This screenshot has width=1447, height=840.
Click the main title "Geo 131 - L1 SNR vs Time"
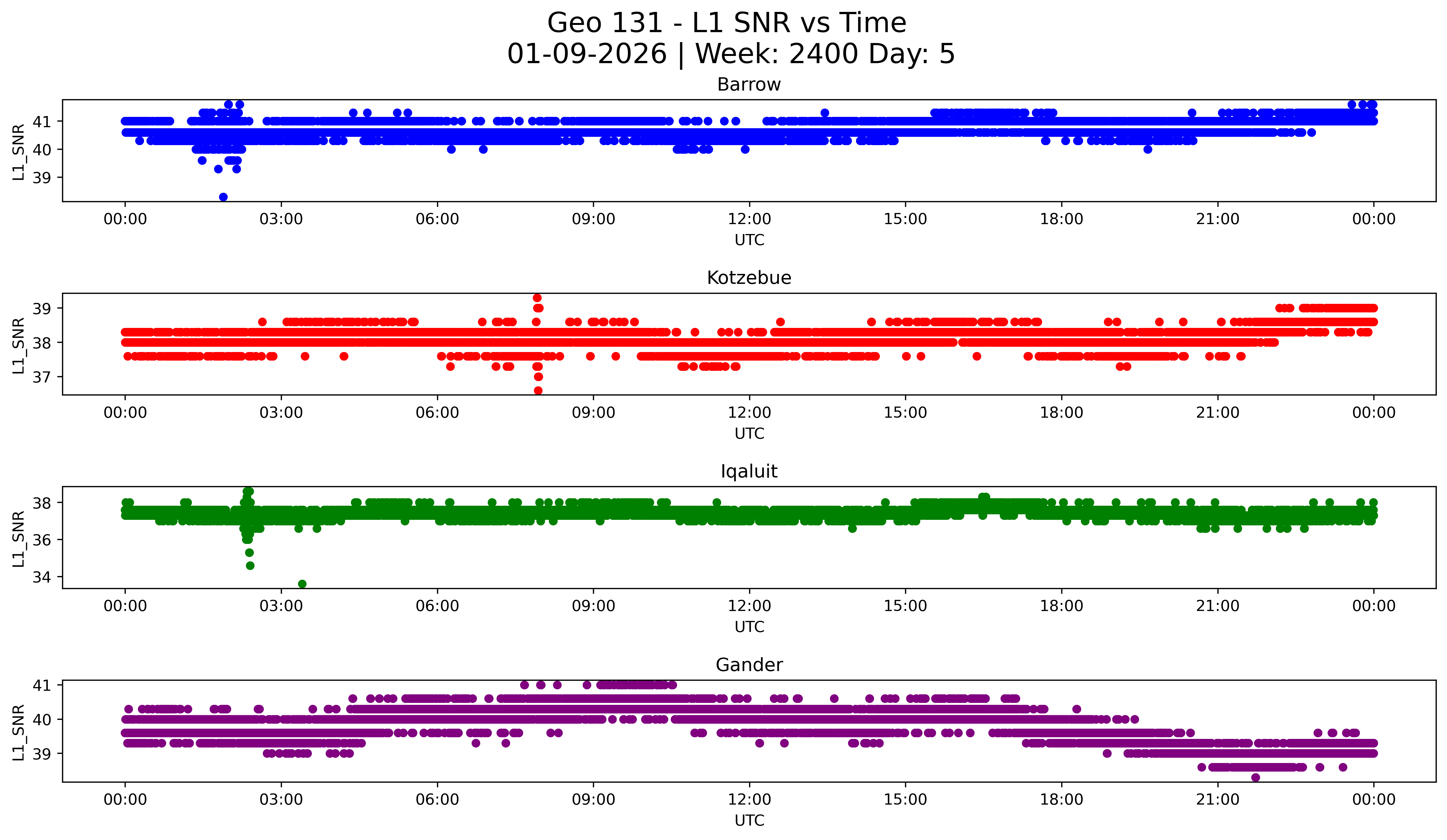pyautogui.click(x=726, y=23)
